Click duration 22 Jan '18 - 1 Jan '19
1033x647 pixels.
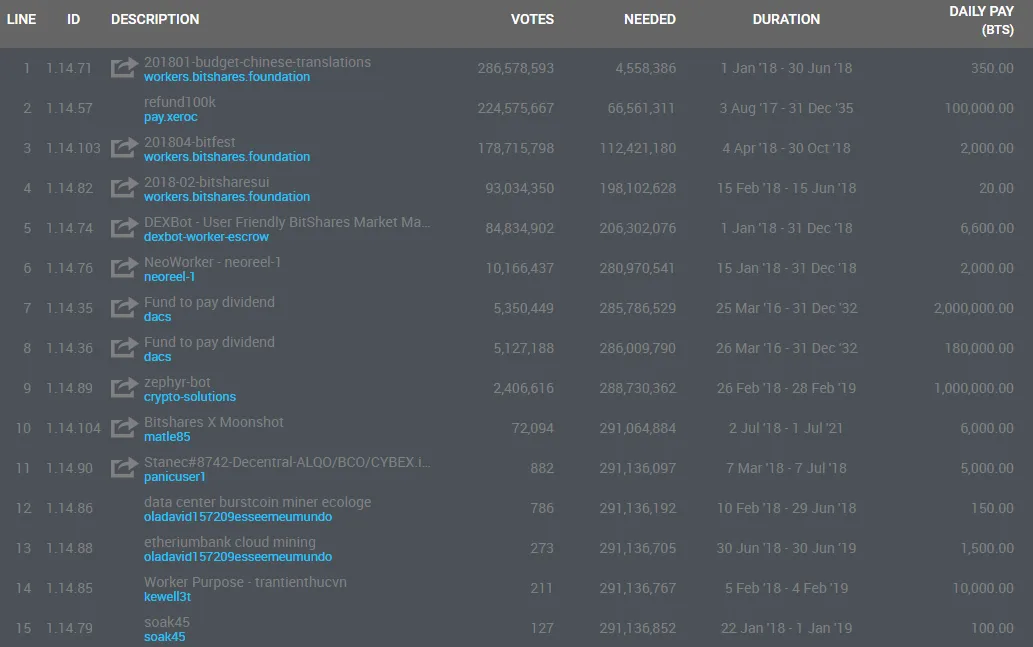[786, 629]
